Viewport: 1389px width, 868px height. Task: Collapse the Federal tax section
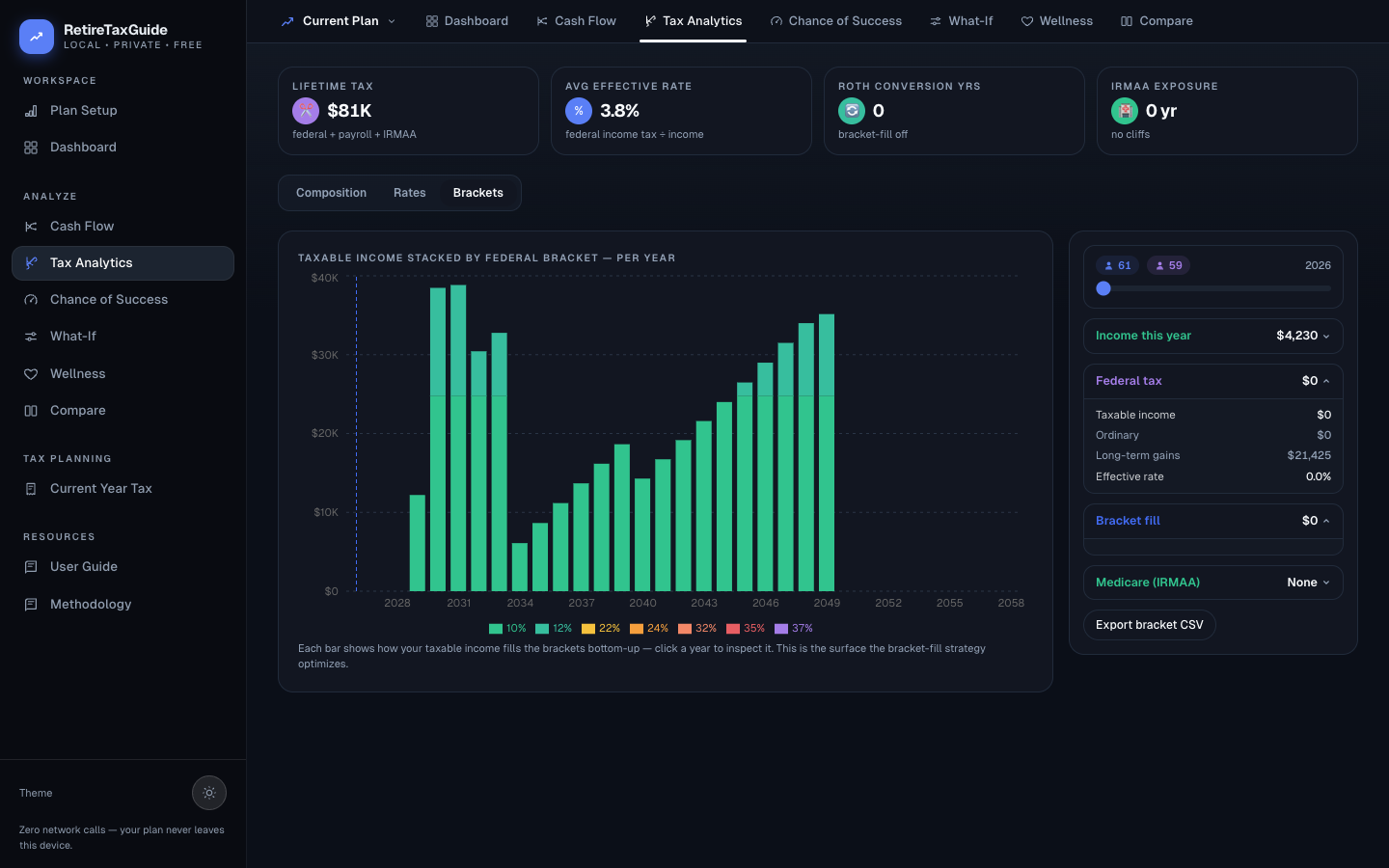[1213, 381]
